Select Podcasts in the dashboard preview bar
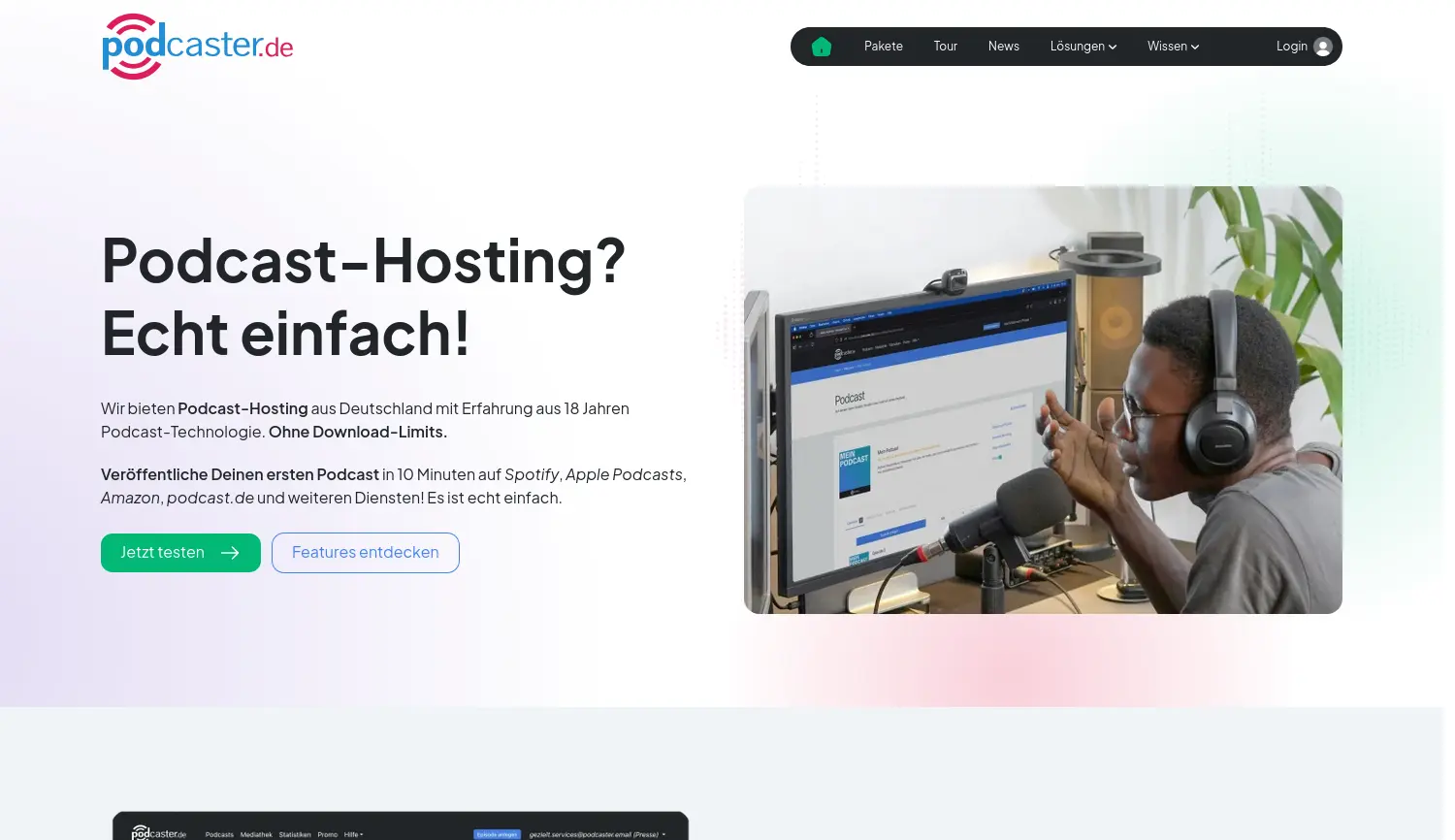1455x840 pixels. pos(219,834)
